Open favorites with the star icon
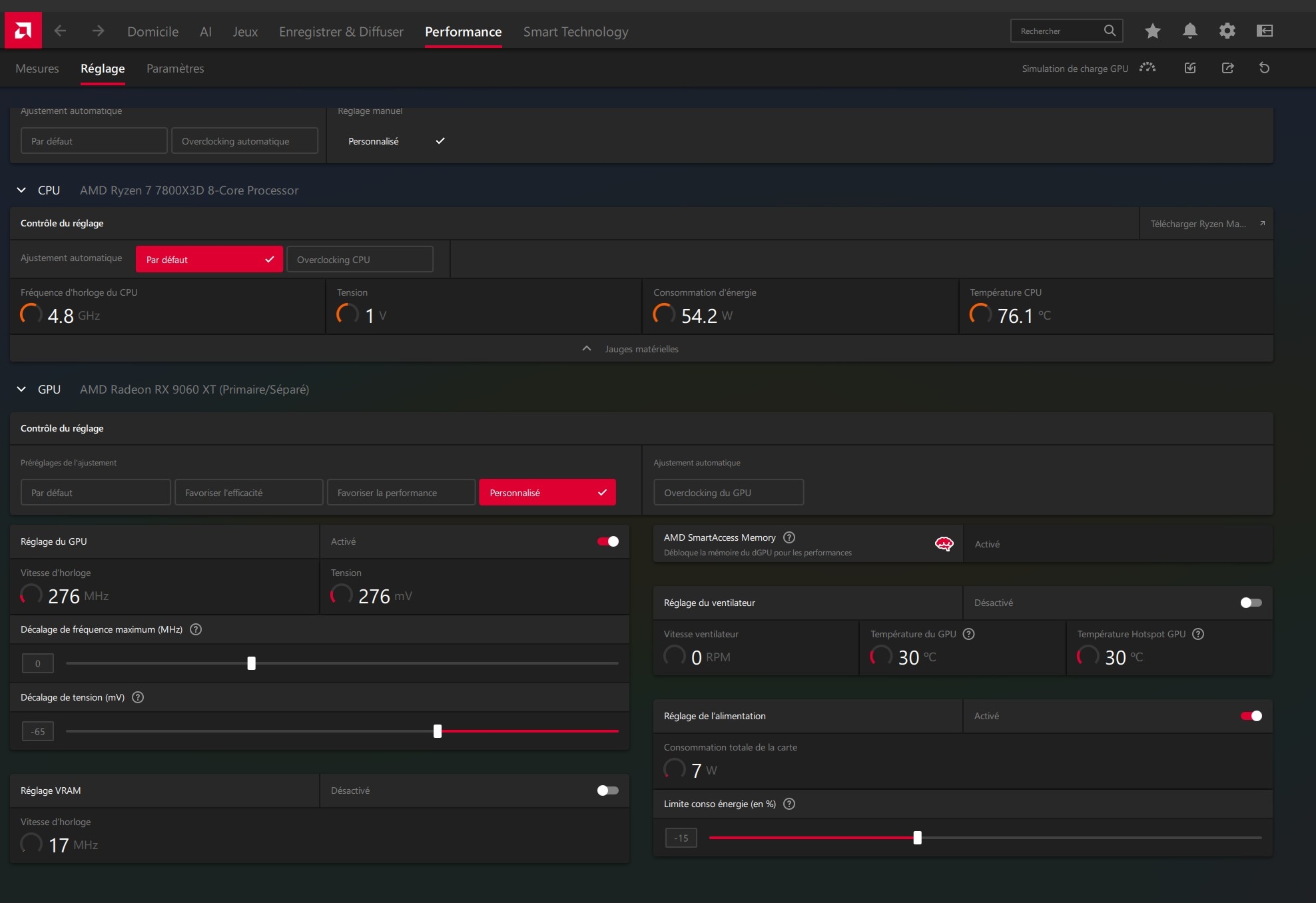 [x=1152, y=31]
